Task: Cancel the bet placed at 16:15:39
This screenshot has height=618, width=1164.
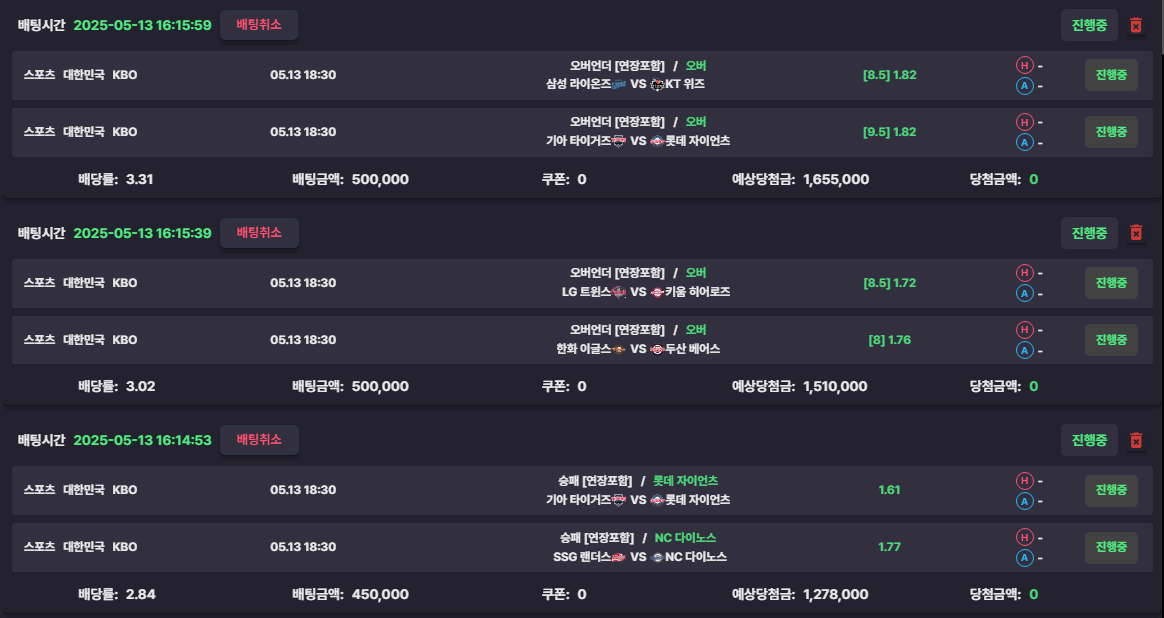Action: (259, 232)
